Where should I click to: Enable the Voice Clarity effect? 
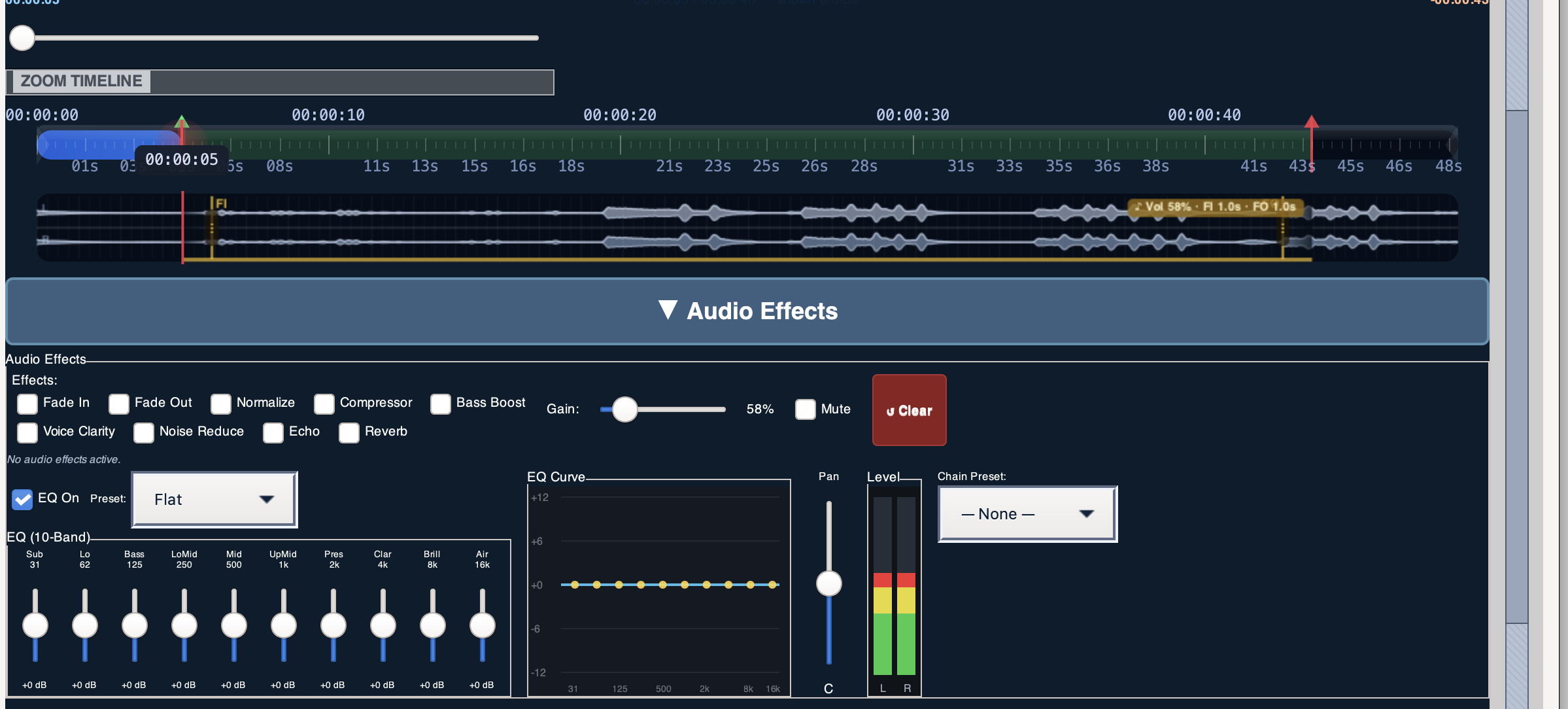[x=27, y=433]
